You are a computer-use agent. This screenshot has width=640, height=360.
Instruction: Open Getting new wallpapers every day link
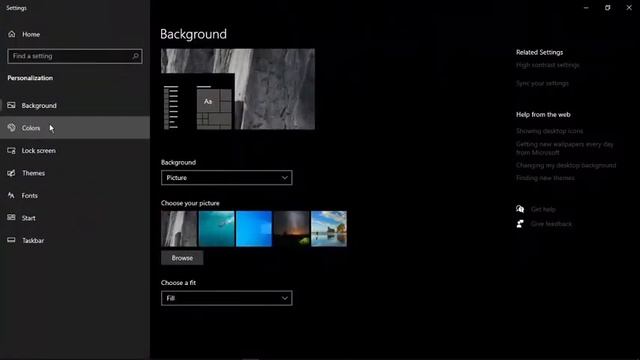pos(564,148)
